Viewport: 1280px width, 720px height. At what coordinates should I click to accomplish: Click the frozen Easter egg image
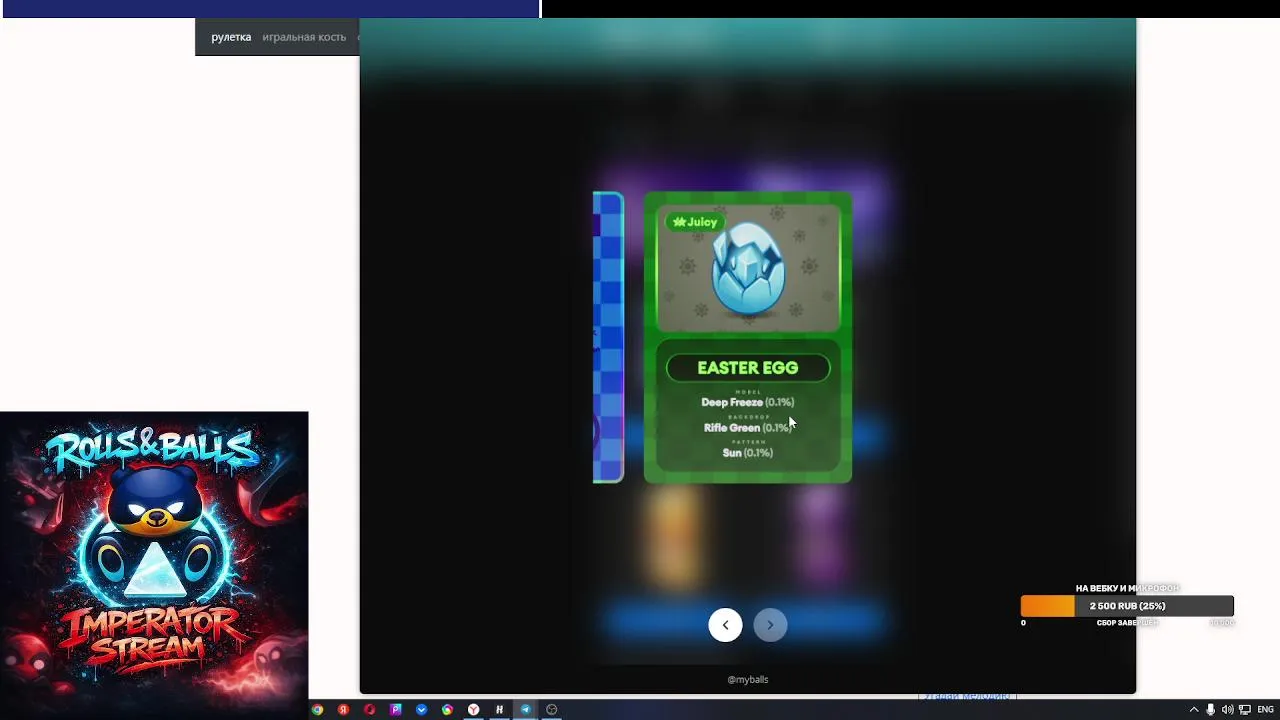click(x=748, y=268)
